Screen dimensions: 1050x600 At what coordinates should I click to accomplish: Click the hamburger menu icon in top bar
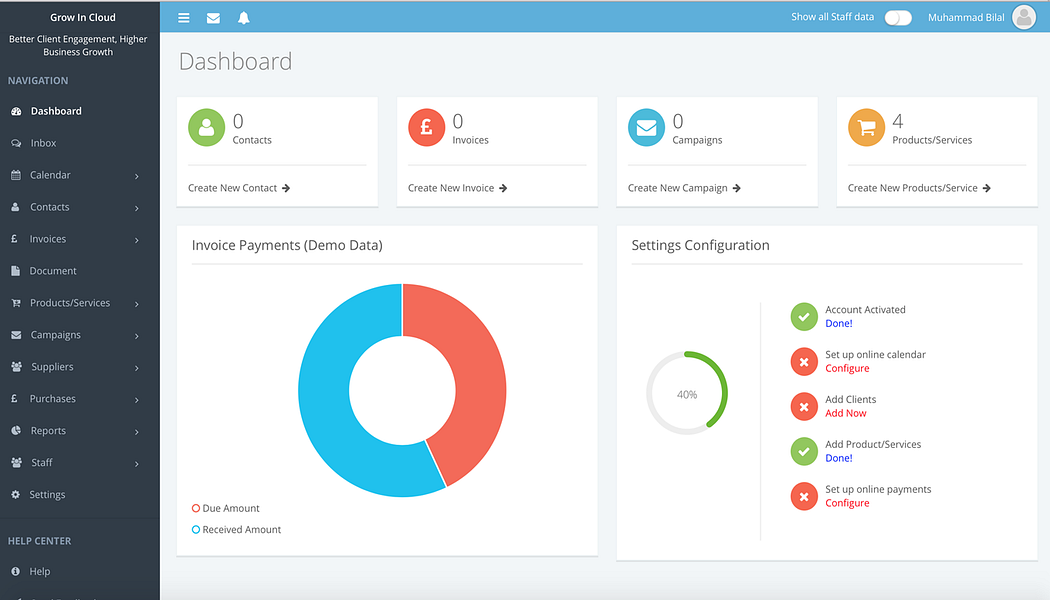coord(183,18)
